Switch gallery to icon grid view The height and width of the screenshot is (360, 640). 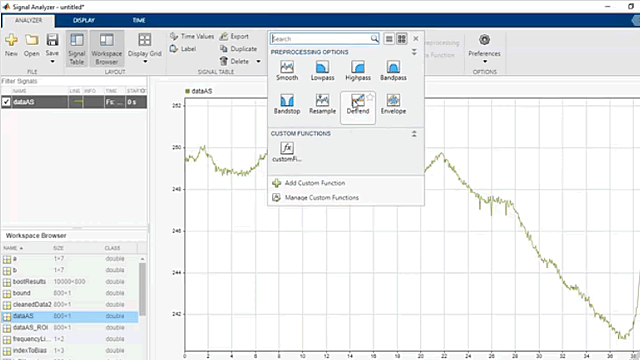click(402, 39)
